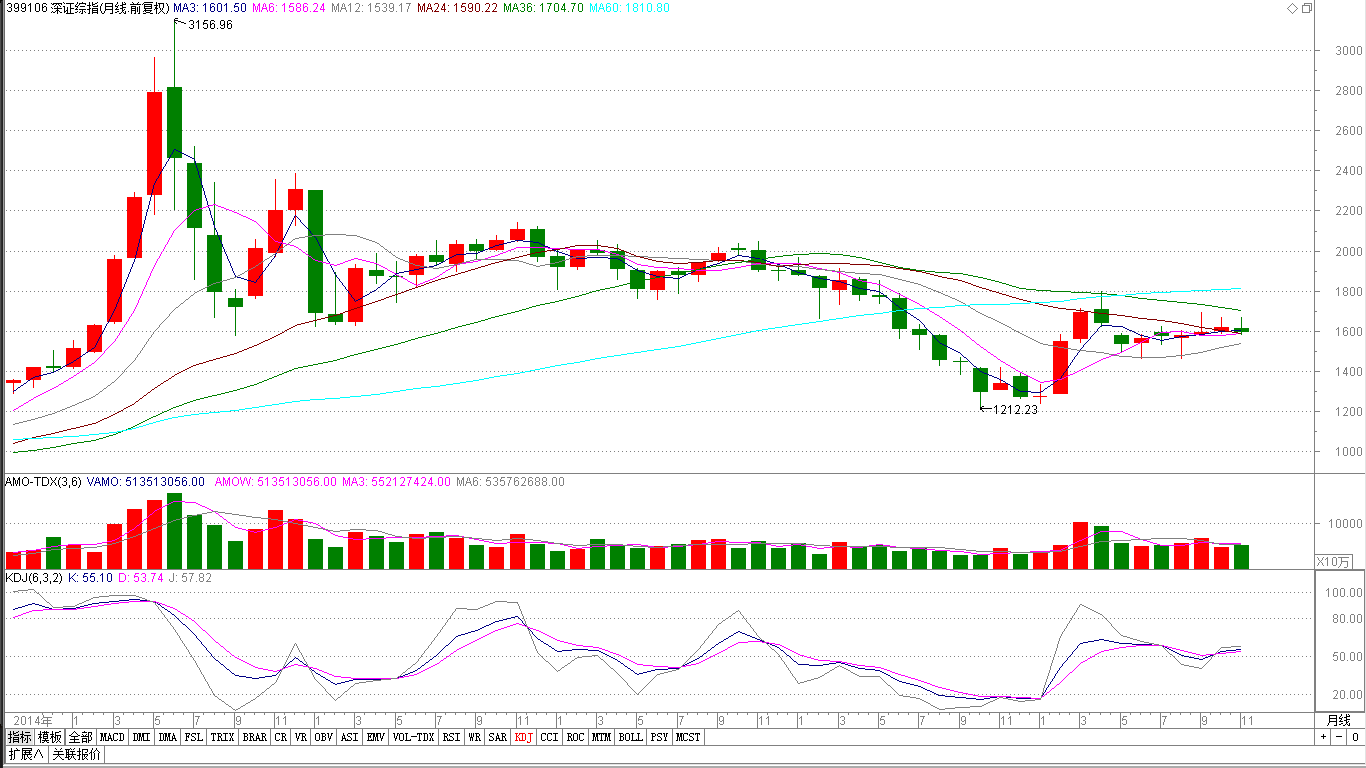Click the plus zoom button
This screenshot has height=768, width=1366.
(x=1323, y=737)
